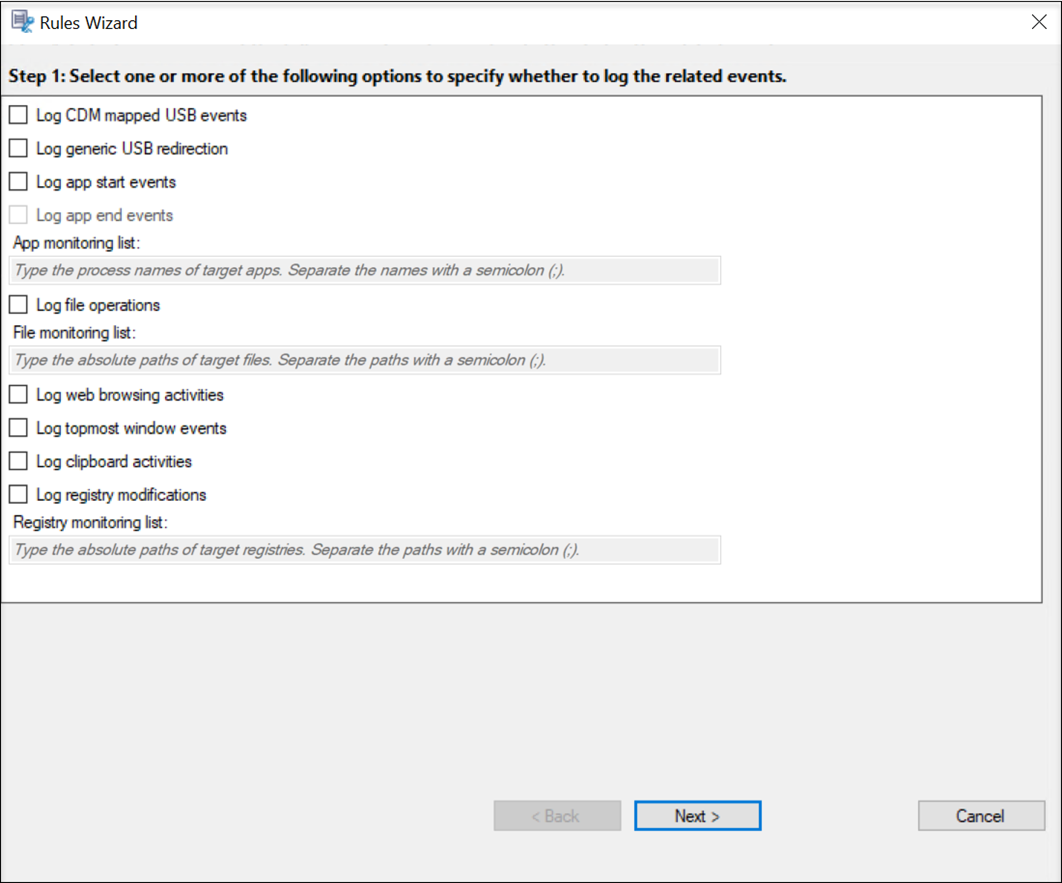The height and width of the screenshot is (883, 1062).
Task: Focus the File monitoring list input box
Action: (x=364, y=360)
